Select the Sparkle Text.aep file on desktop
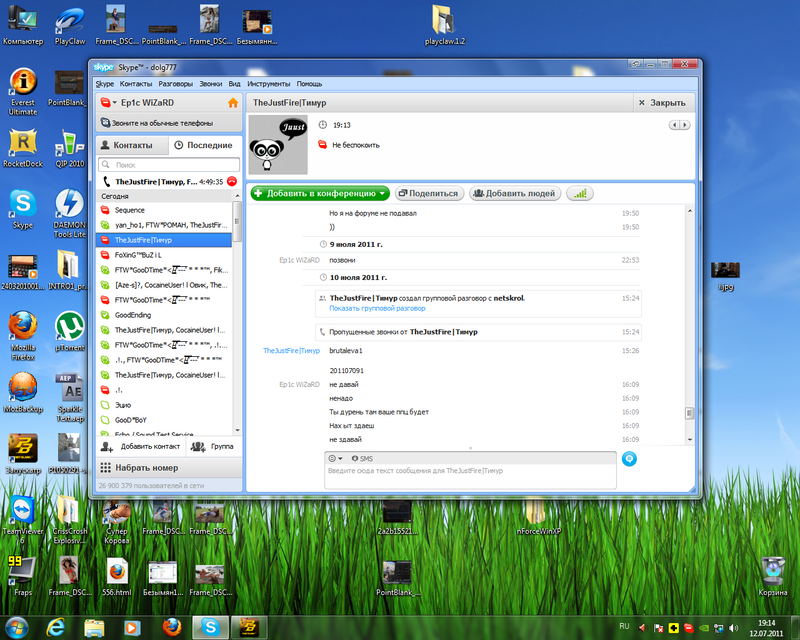 point(70,397)
